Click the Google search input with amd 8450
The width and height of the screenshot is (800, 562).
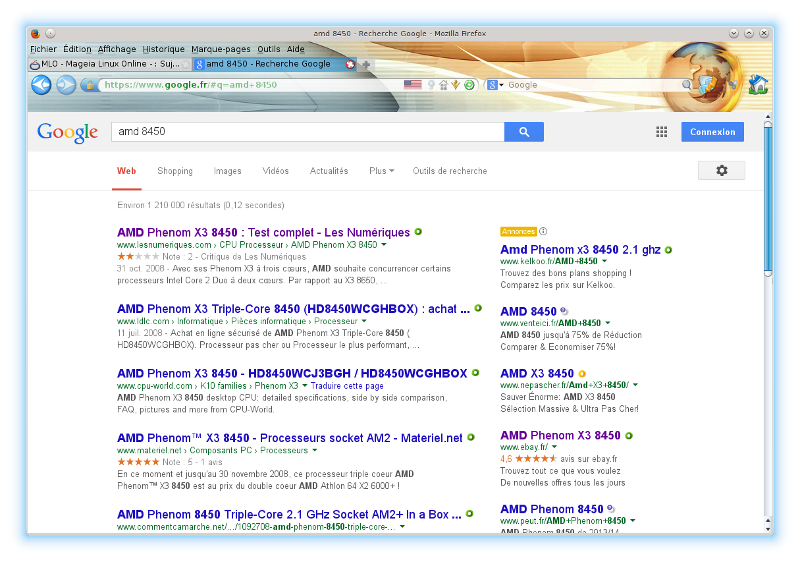coord(308,132)
